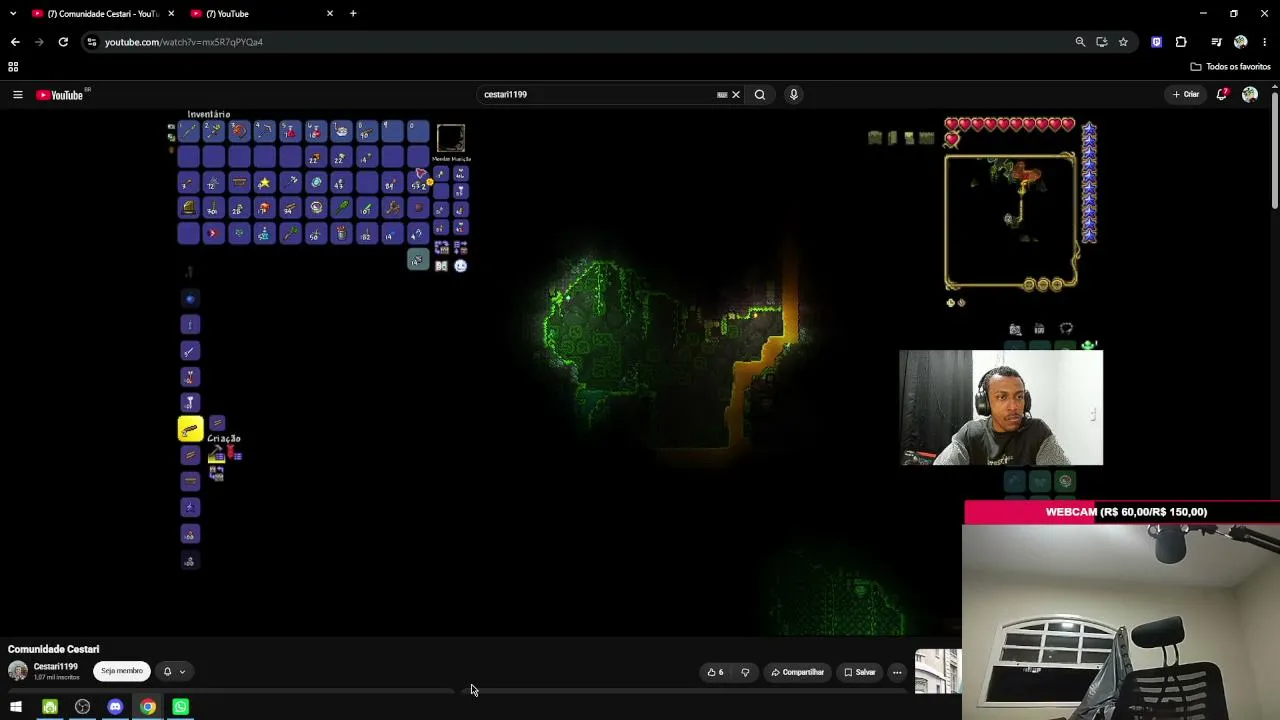Focus the YouTube search input field
This screenshot has width=1280, height=720.
[x=597, y=95]
